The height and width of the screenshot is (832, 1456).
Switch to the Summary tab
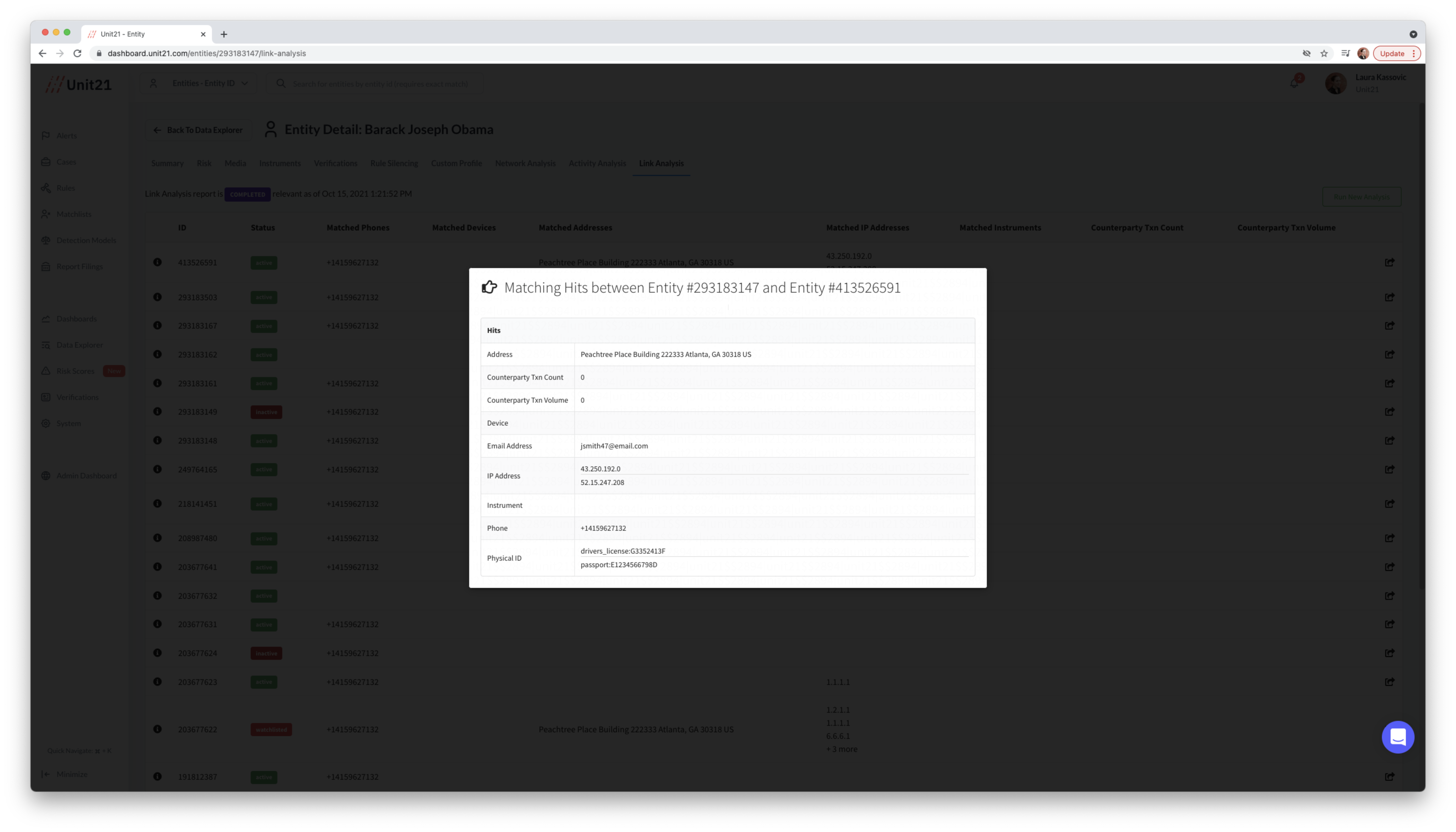pos(168,163)
